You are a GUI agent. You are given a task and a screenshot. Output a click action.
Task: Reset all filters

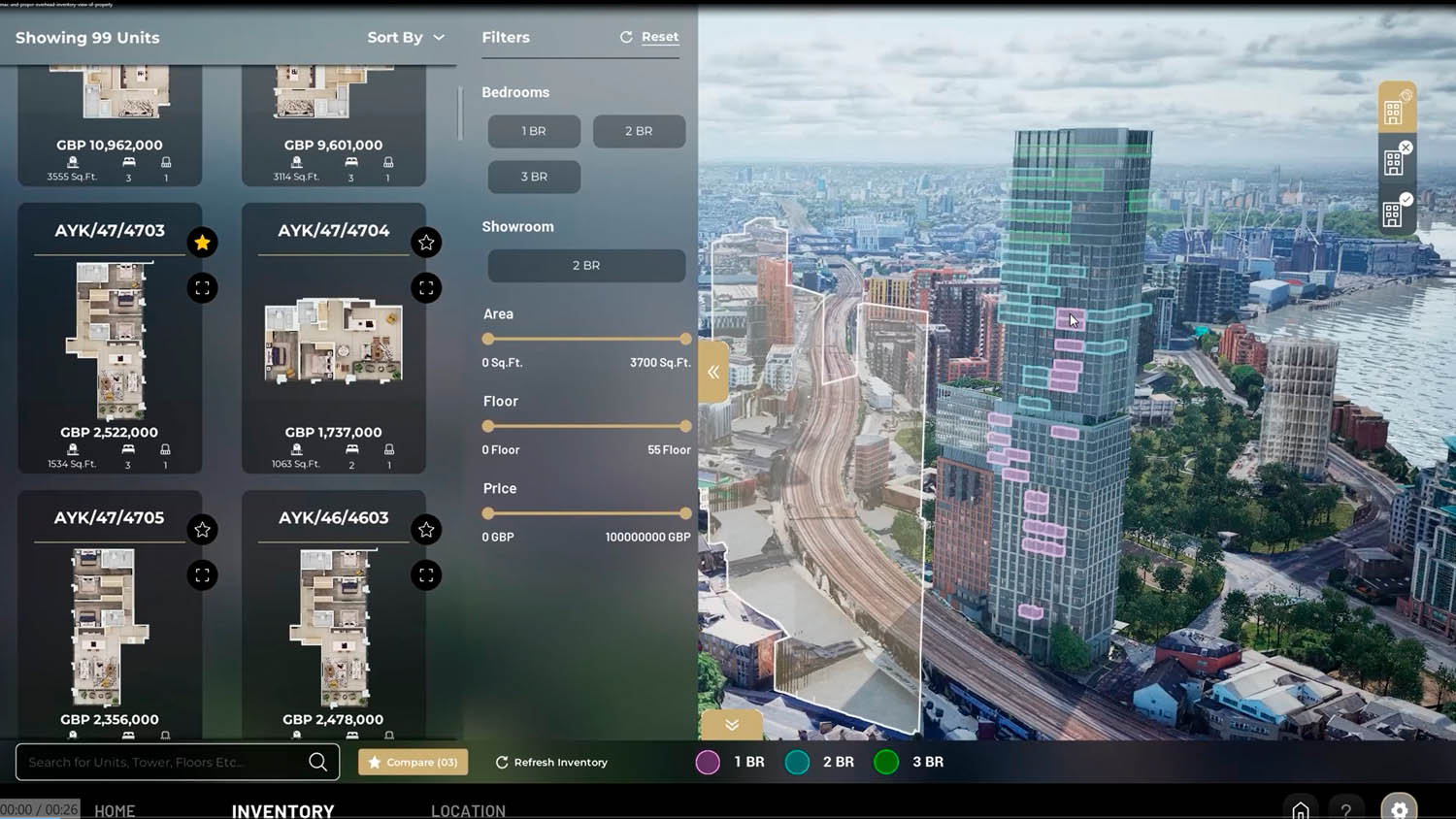click(650, 37)
